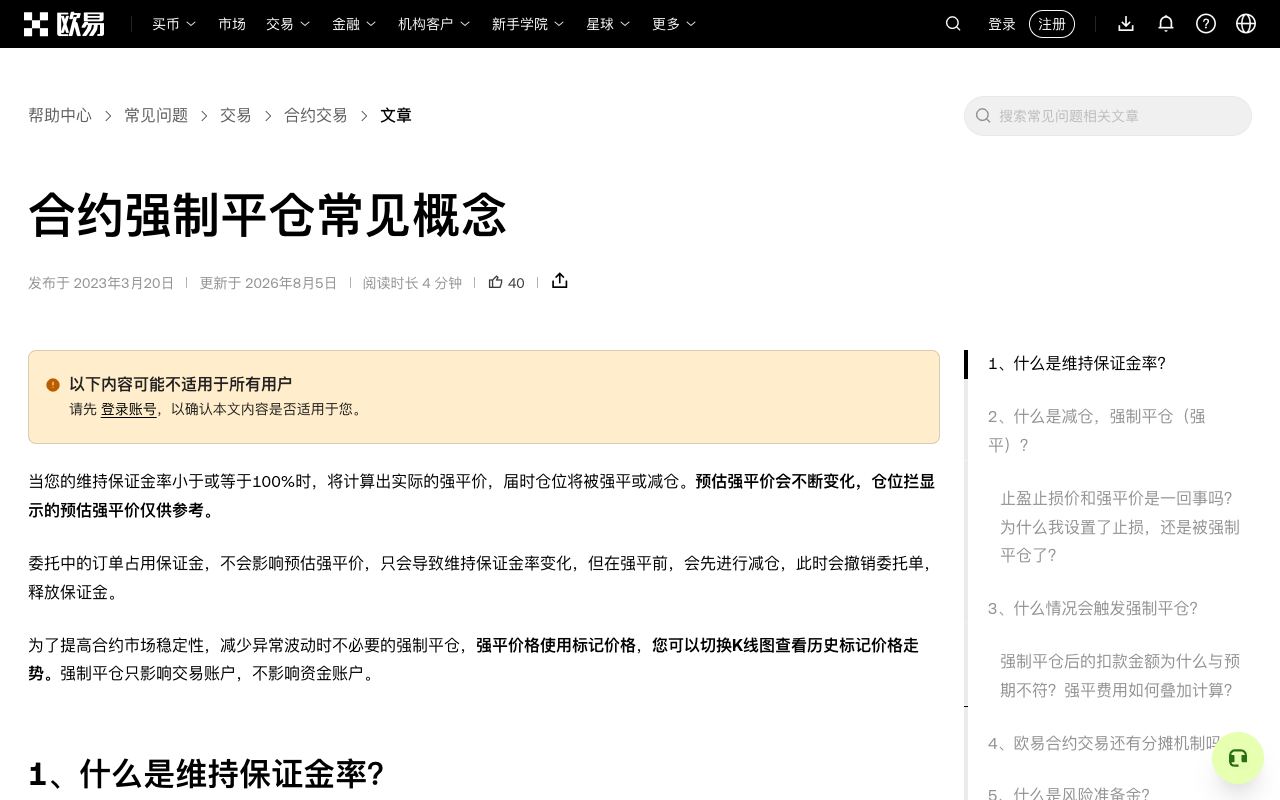Click the article title 合约强制平仓常见概念
This screenshot has height=800, width=1280.
[x=268, y=215]
